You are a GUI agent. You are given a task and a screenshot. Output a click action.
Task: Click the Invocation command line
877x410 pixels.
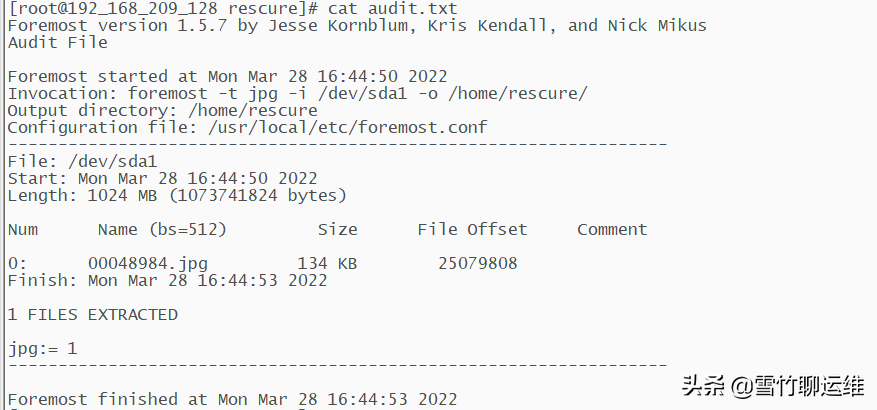tap(297, 93)
